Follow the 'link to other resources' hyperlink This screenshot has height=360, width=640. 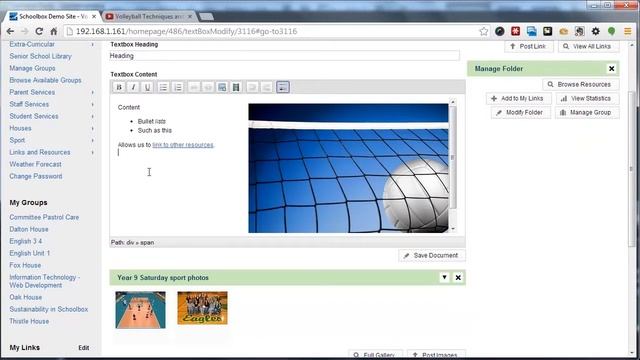[183, 145]
